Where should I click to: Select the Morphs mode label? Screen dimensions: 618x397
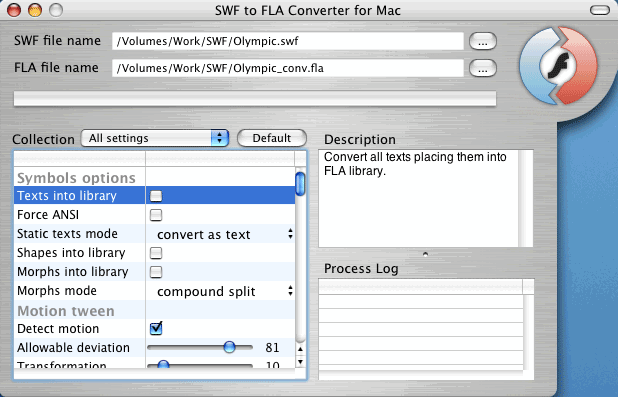tap(57, 291)
